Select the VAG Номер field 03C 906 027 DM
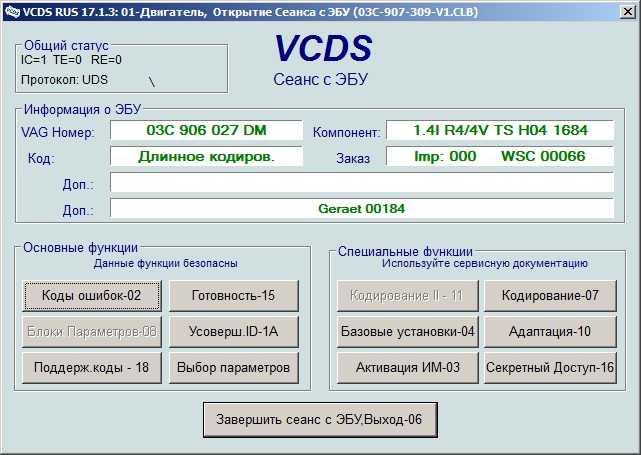This screenshot has width=641, height=455. tap(206, 130)
